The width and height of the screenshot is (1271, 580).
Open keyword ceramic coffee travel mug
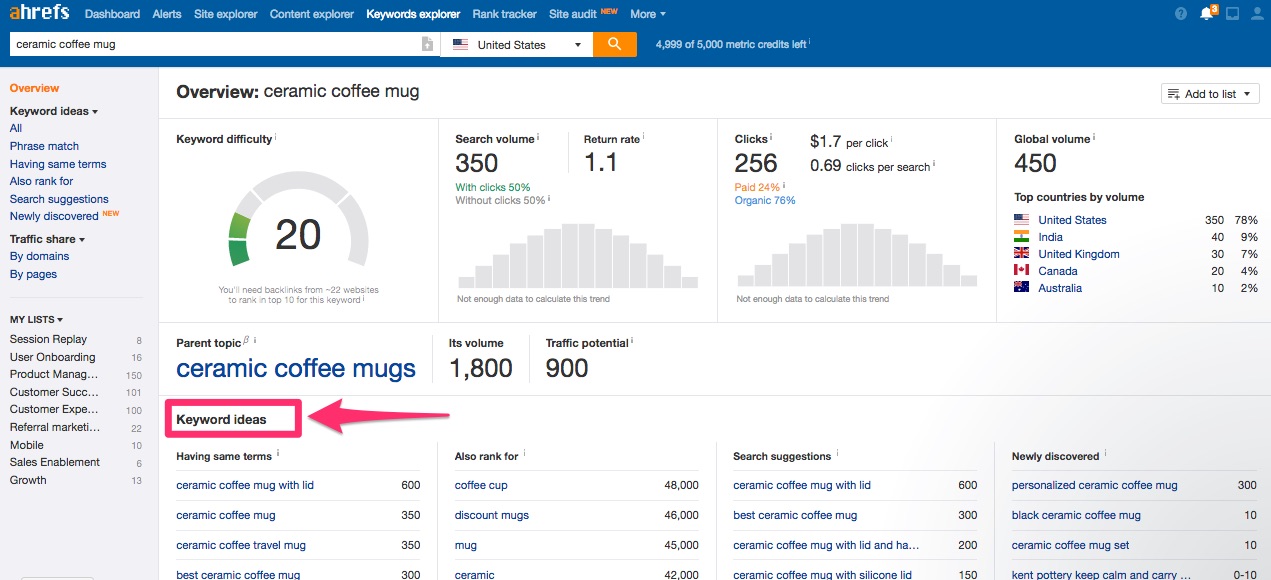[241, 545]
